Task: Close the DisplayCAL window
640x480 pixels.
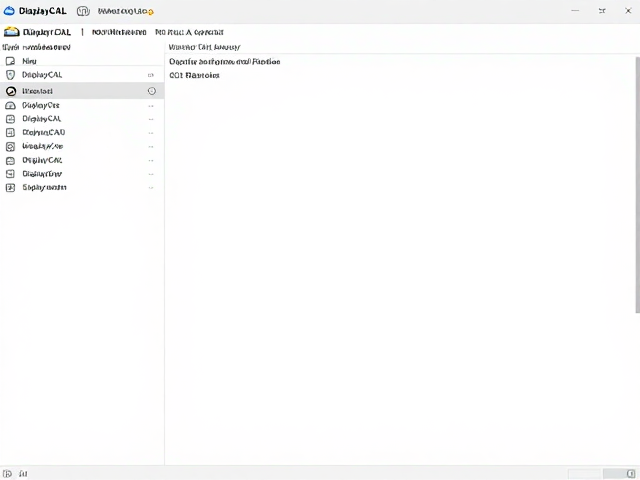Action: 628,11
